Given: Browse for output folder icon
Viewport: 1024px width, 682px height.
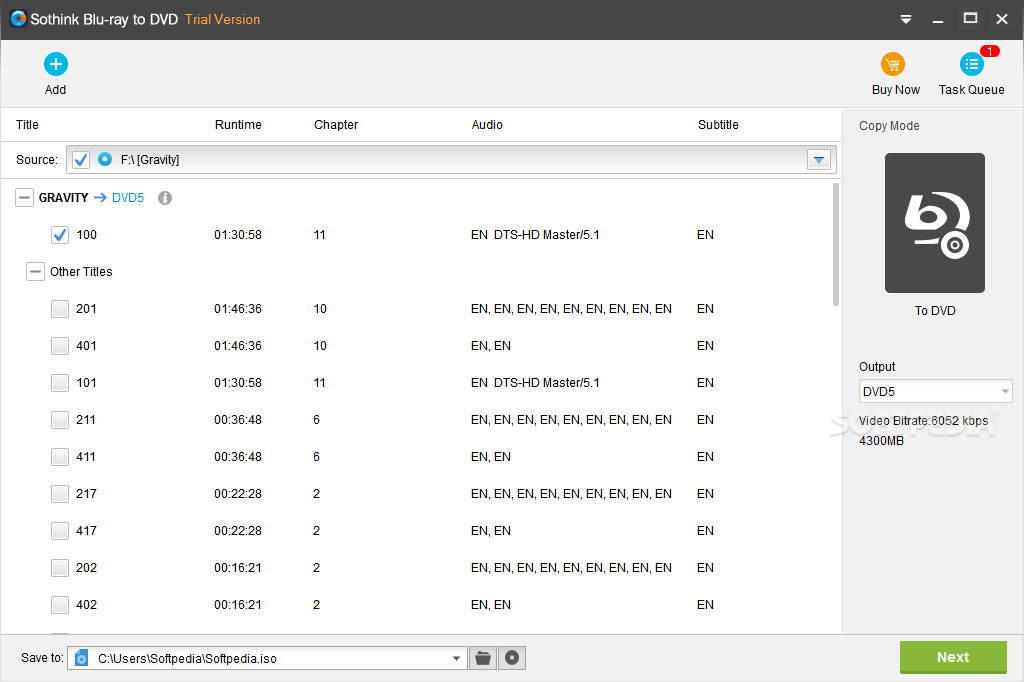Looking at the screenshot, I should (483, 658).
